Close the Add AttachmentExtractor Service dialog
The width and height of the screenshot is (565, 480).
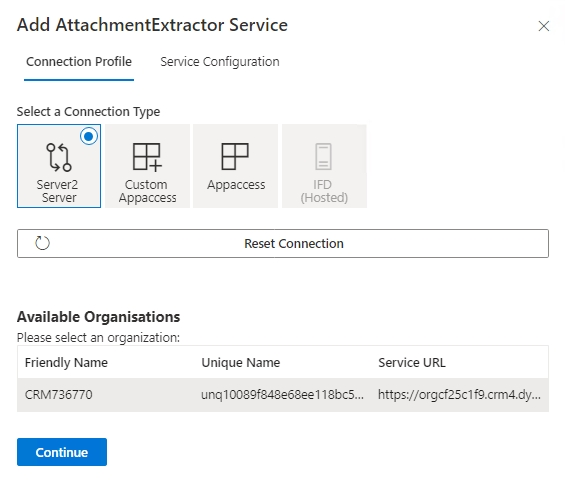coord(543,26)
